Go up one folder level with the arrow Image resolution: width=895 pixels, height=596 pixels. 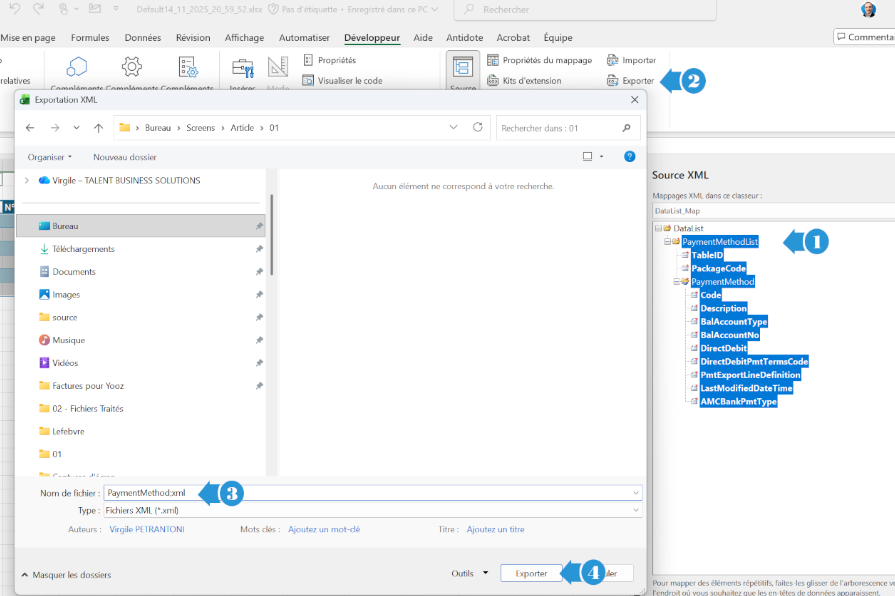coord(98,128)
